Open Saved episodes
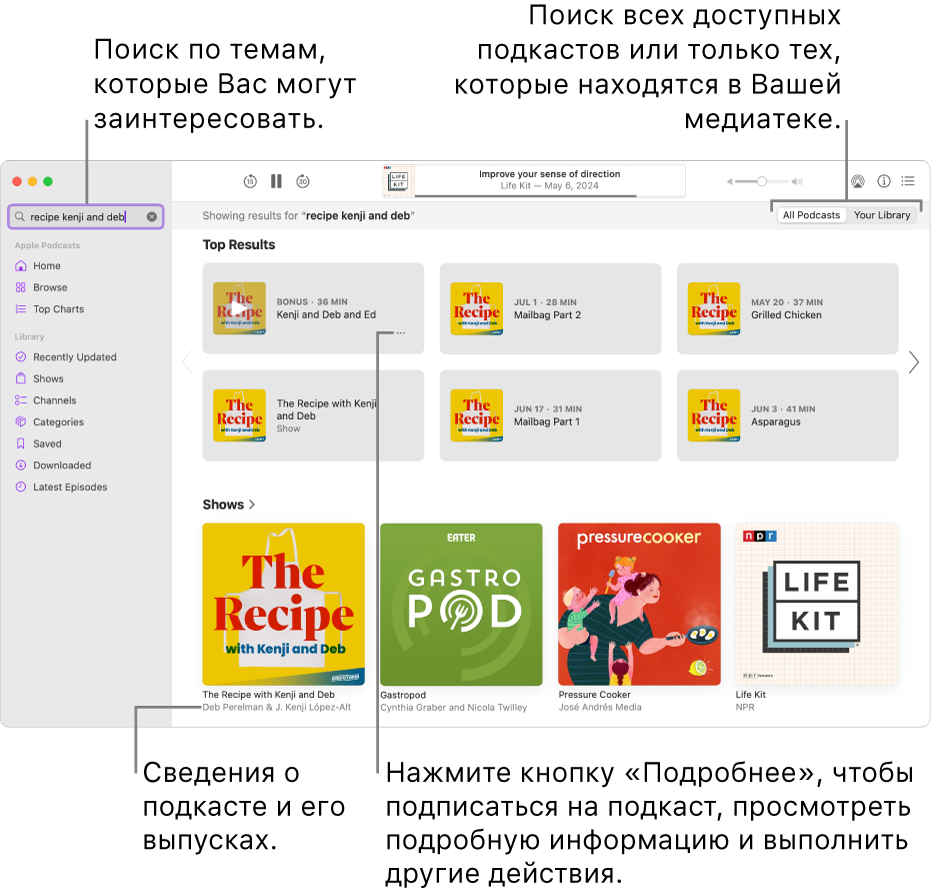 click(47, 443)
